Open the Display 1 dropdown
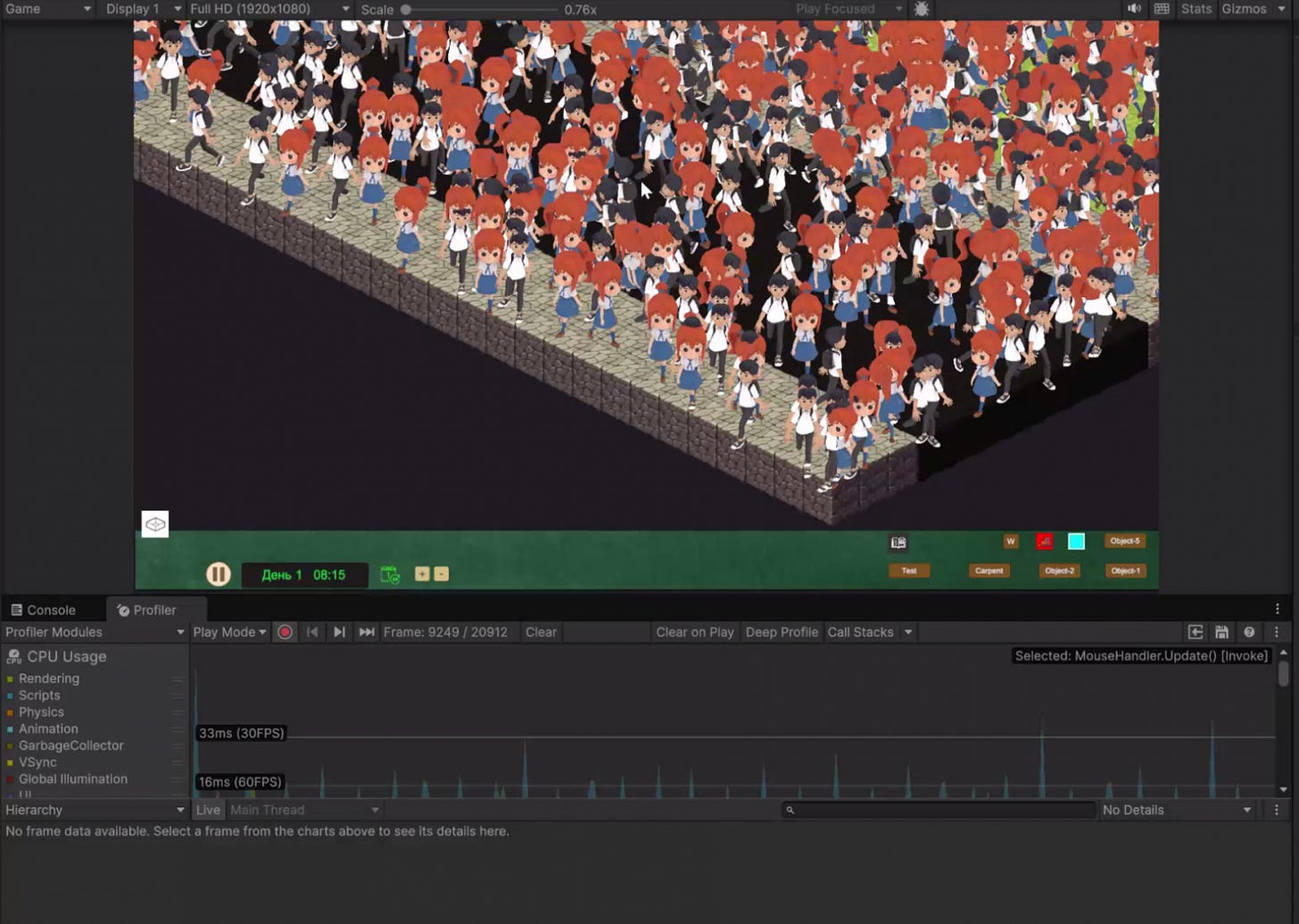Screen dimensions: 1299x924 (x=144, y=9)
